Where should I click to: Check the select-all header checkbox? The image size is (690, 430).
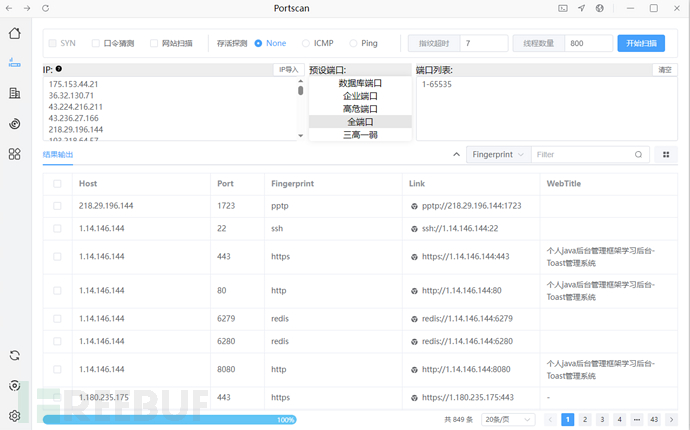(57, 184)
